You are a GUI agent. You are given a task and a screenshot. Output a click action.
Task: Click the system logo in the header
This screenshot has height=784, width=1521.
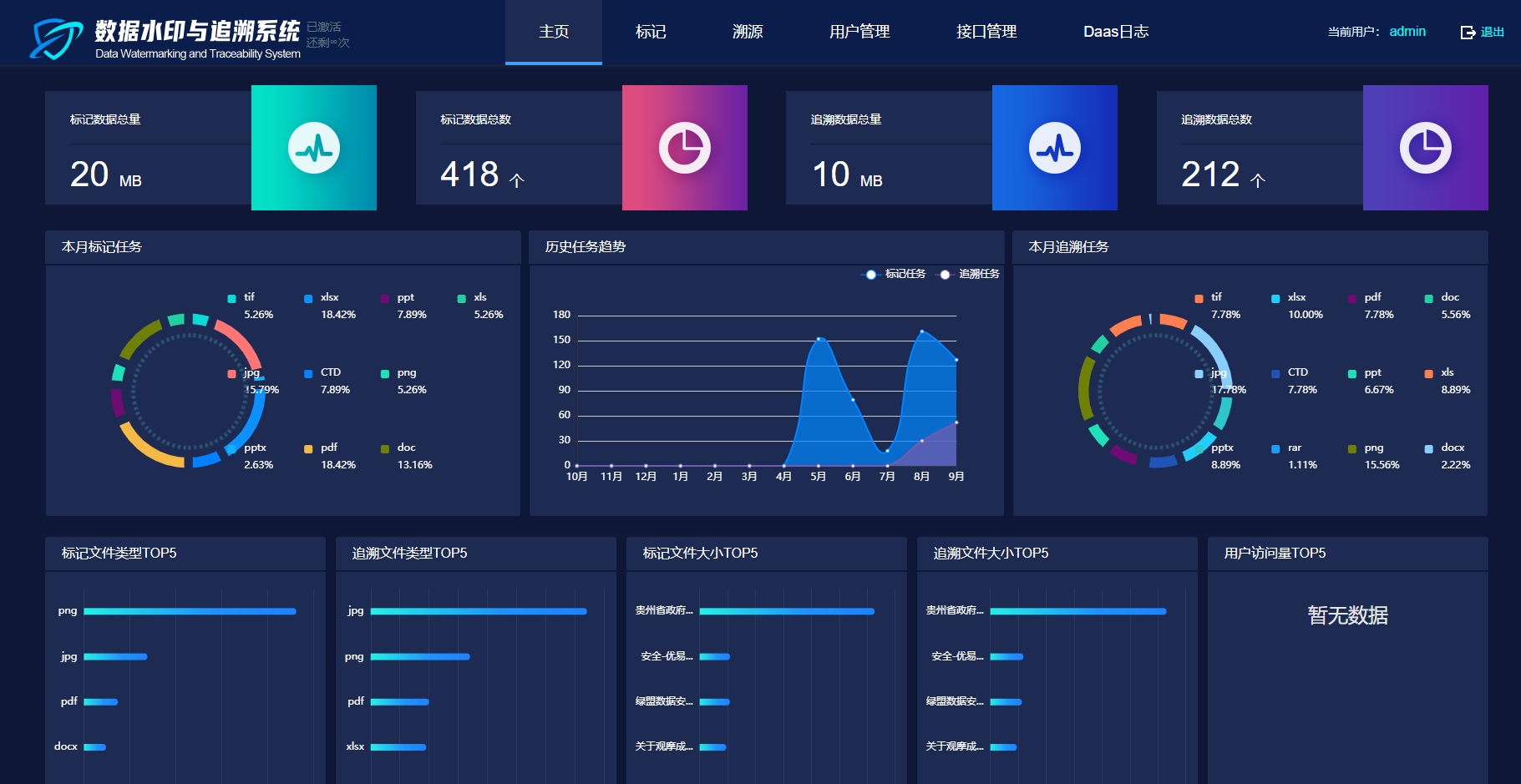[x=57, y=38]
